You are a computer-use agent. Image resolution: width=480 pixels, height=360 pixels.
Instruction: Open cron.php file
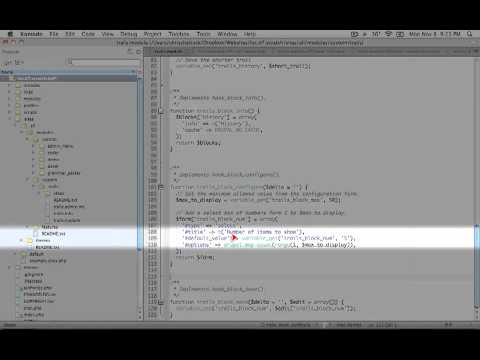(x=33, y=308)
